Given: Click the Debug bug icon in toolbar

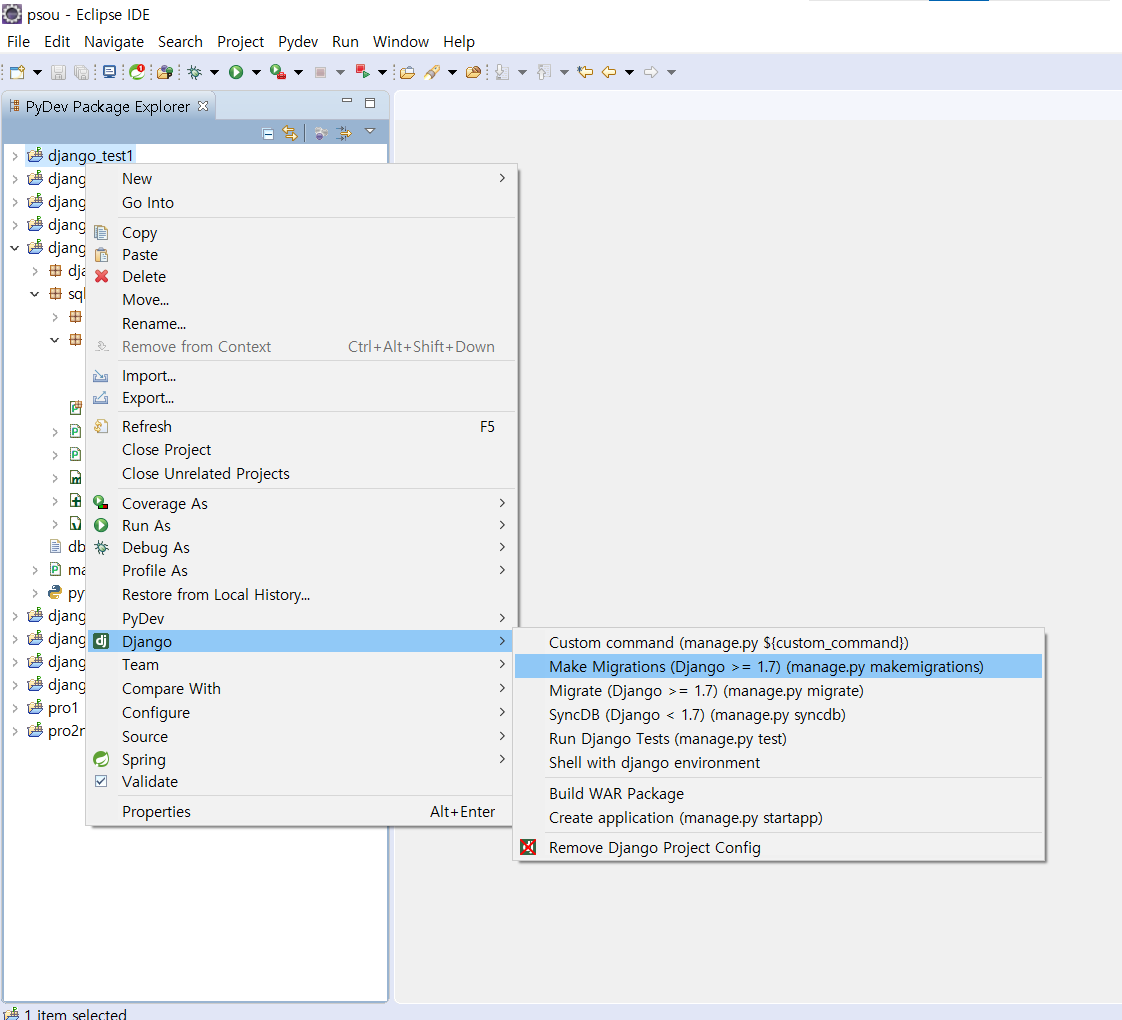Looking at the screenshot, I should pyautogui.click(x=195, y=72).
